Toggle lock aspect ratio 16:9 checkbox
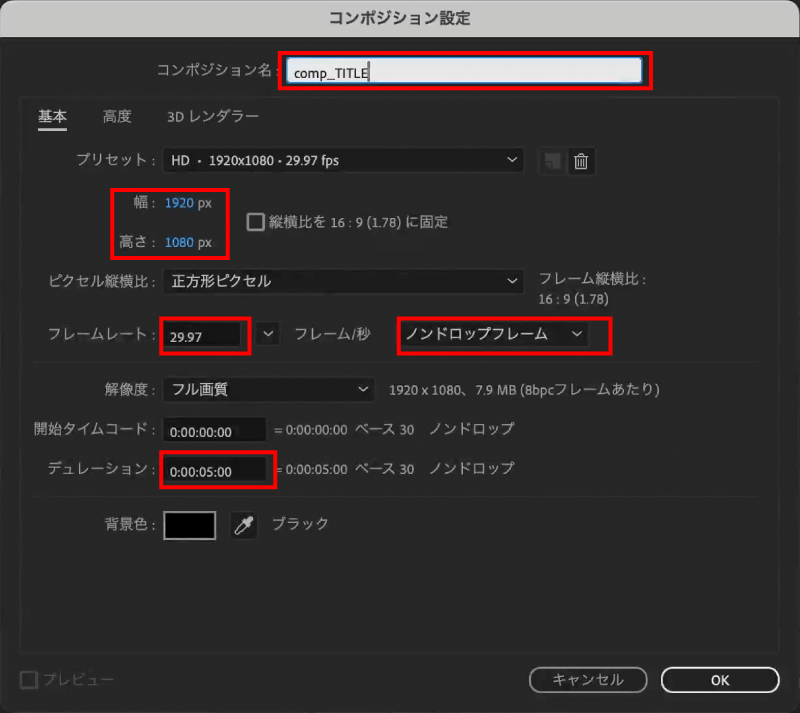This screenshot has height=713, width=800. click(x=255, y=222)
